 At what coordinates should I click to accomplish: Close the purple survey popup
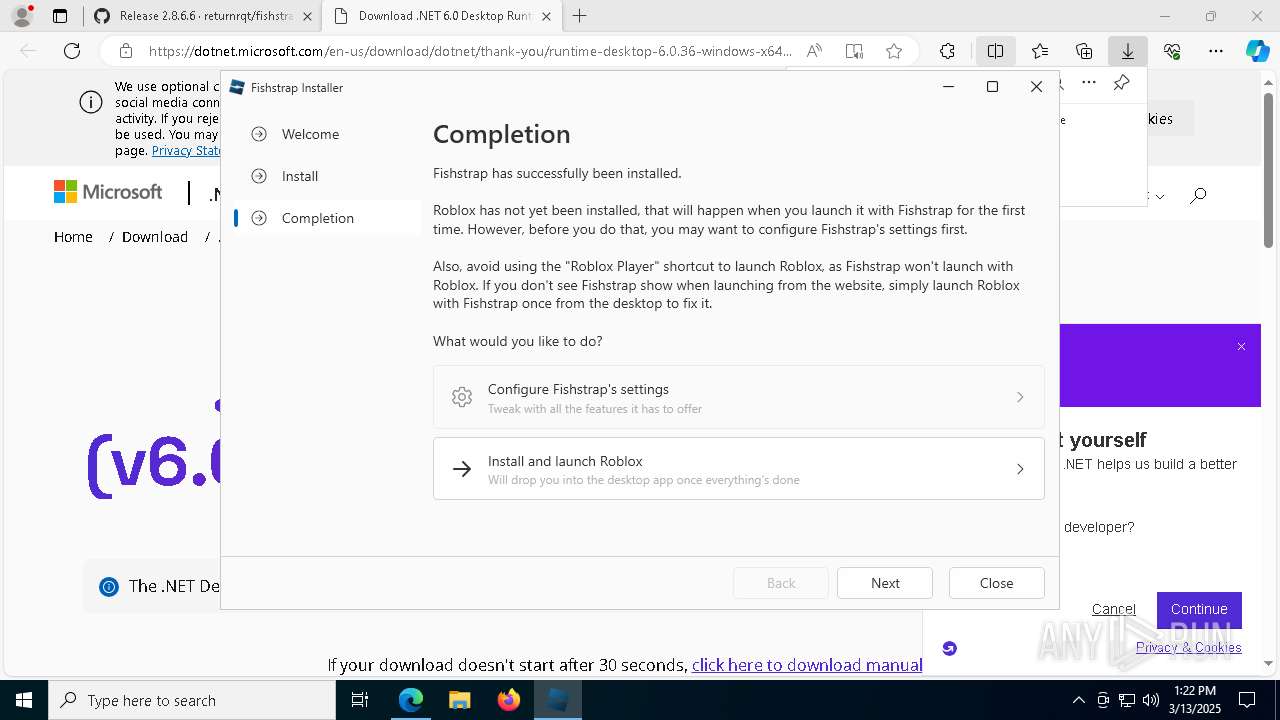[1241, 347]
